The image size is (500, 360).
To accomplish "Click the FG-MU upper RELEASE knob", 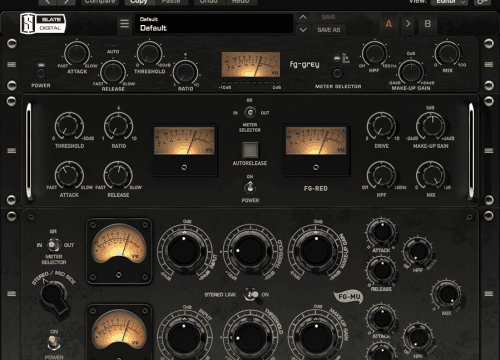I will pos(382,271).
